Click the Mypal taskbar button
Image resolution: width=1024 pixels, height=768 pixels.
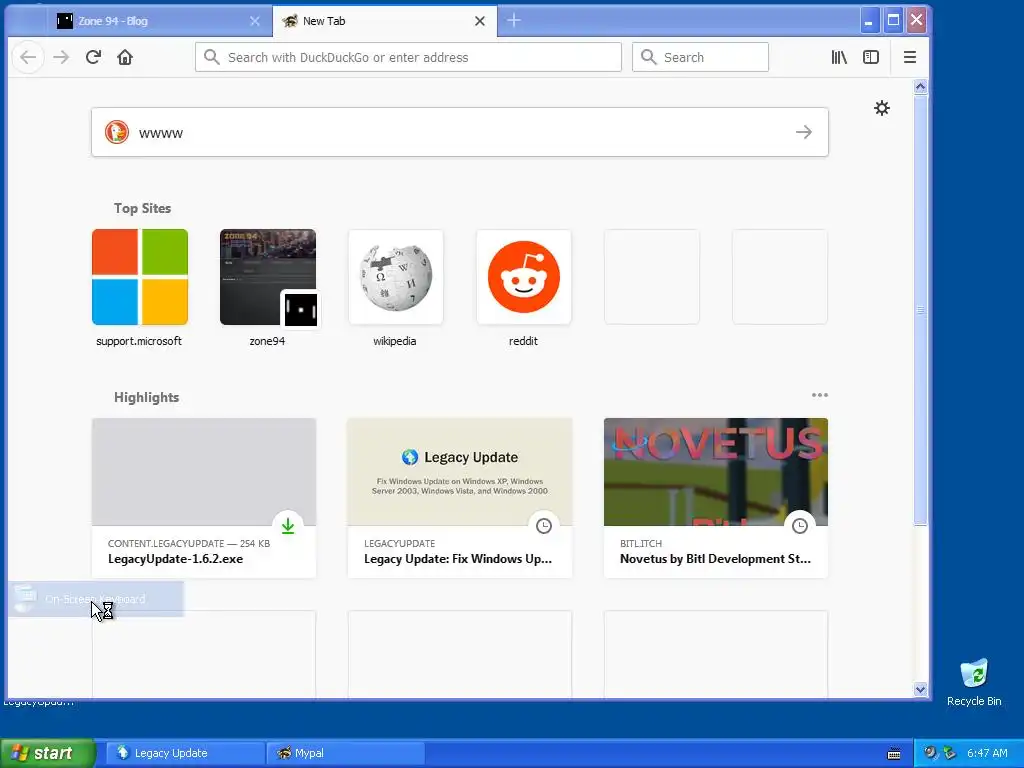point(346,753)
